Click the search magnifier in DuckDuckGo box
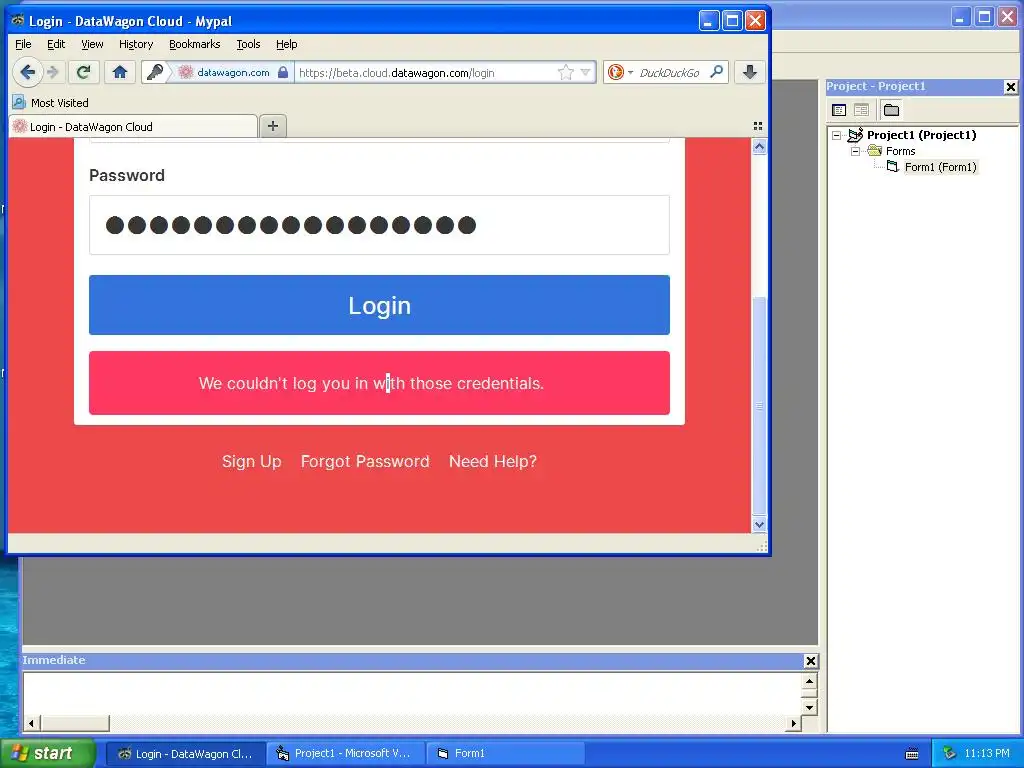 (x=716, y=72)
